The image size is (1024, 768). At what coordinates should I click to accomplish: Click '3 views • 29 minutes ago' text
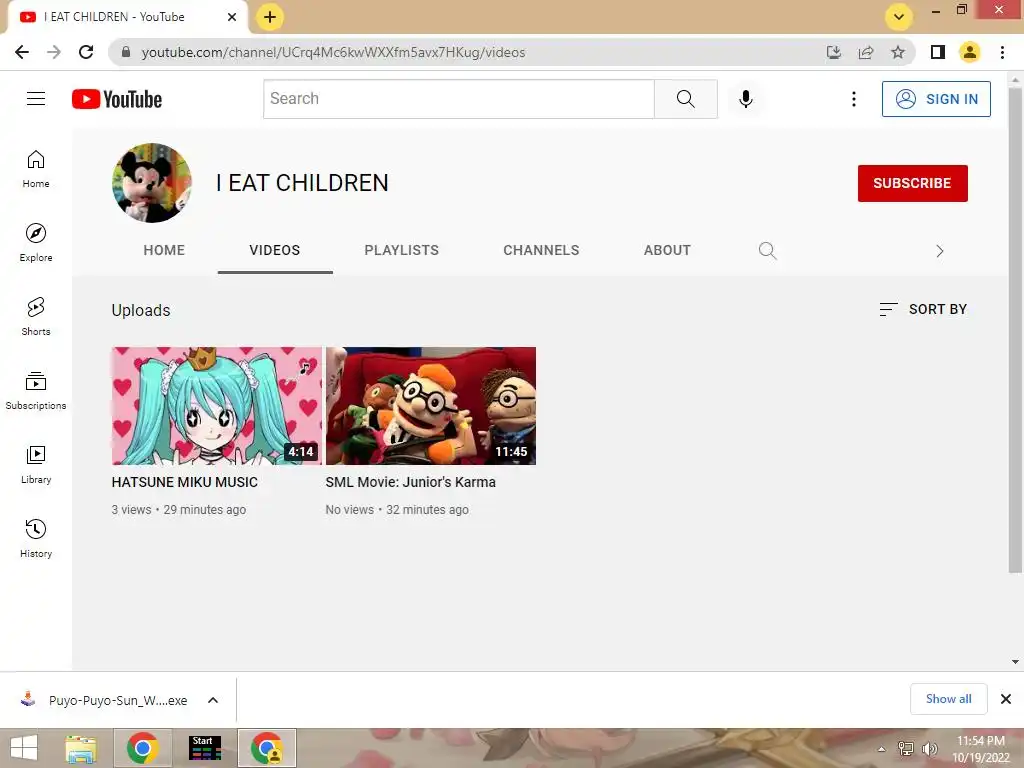(179, 509)
